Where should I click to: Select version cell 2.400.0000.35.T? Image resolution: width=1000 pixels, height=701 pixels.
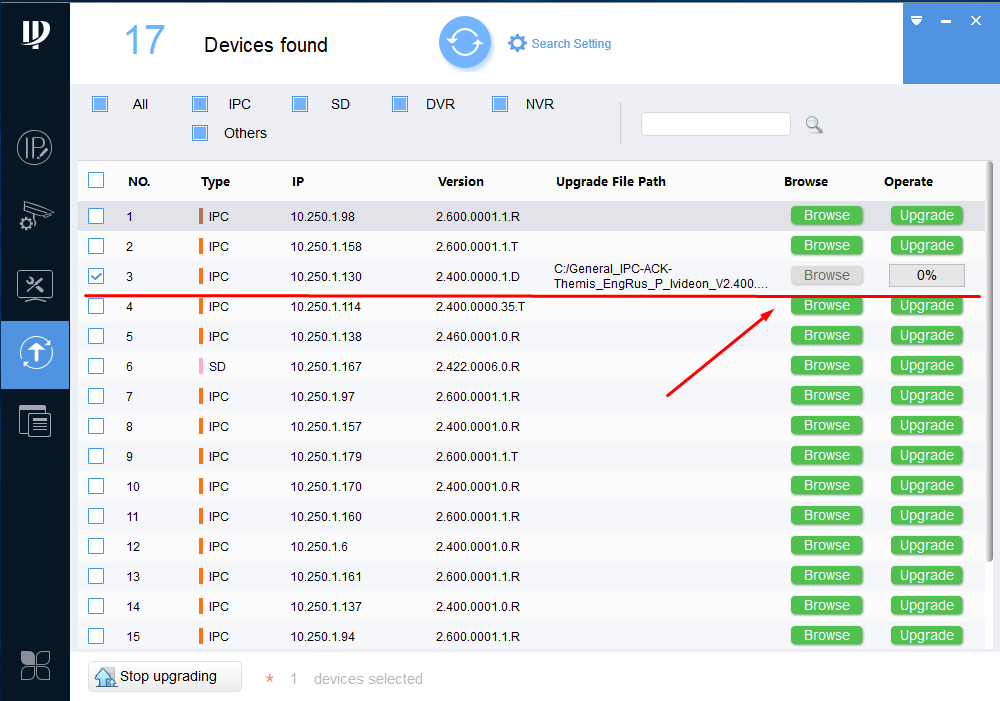click(480, 307)
